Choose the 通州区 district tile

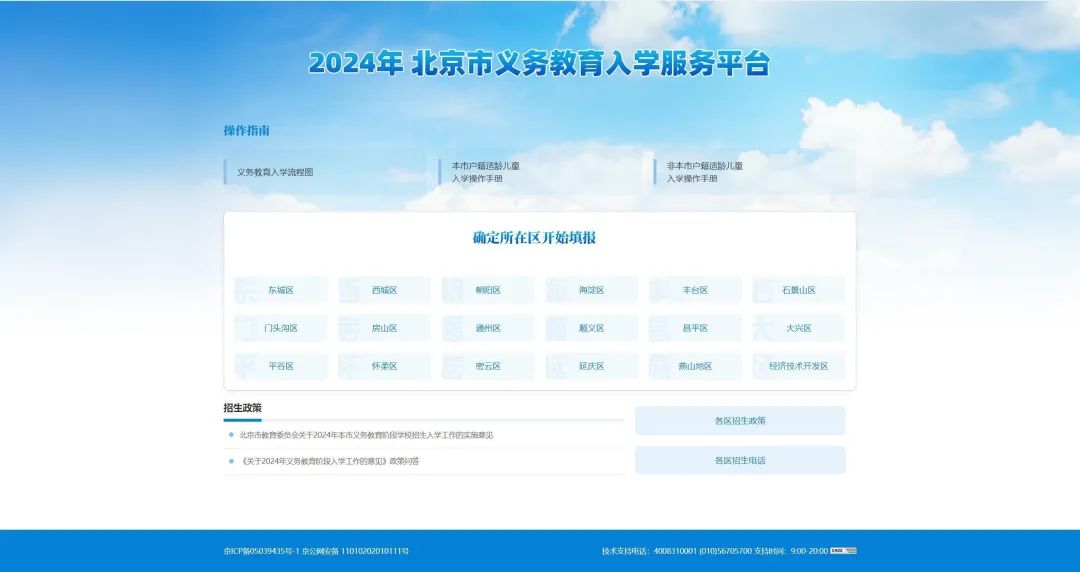[488, 328]
